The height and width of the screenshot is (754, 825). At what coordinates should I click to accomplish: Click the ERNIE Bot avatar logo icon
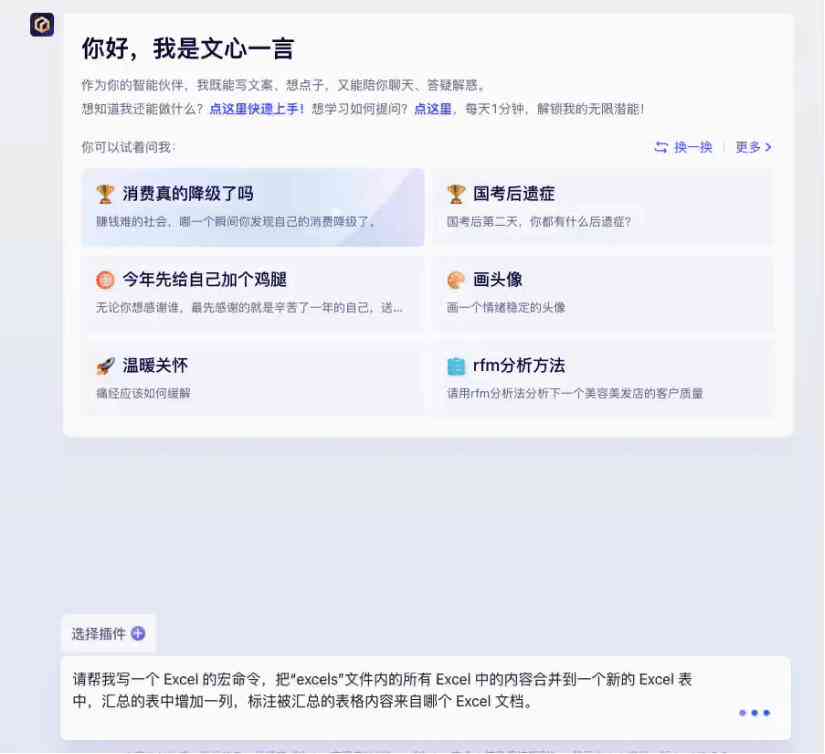[42, 25]
